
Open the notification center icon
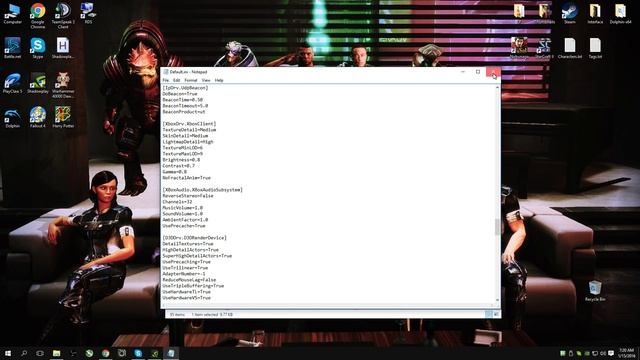(611, 353)
